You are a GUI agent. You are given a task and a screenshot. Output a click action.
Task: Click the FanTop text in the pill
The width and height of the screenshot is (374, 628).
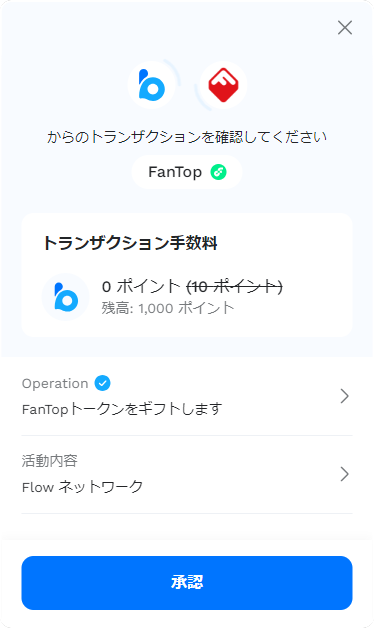(x=175, y=172)
